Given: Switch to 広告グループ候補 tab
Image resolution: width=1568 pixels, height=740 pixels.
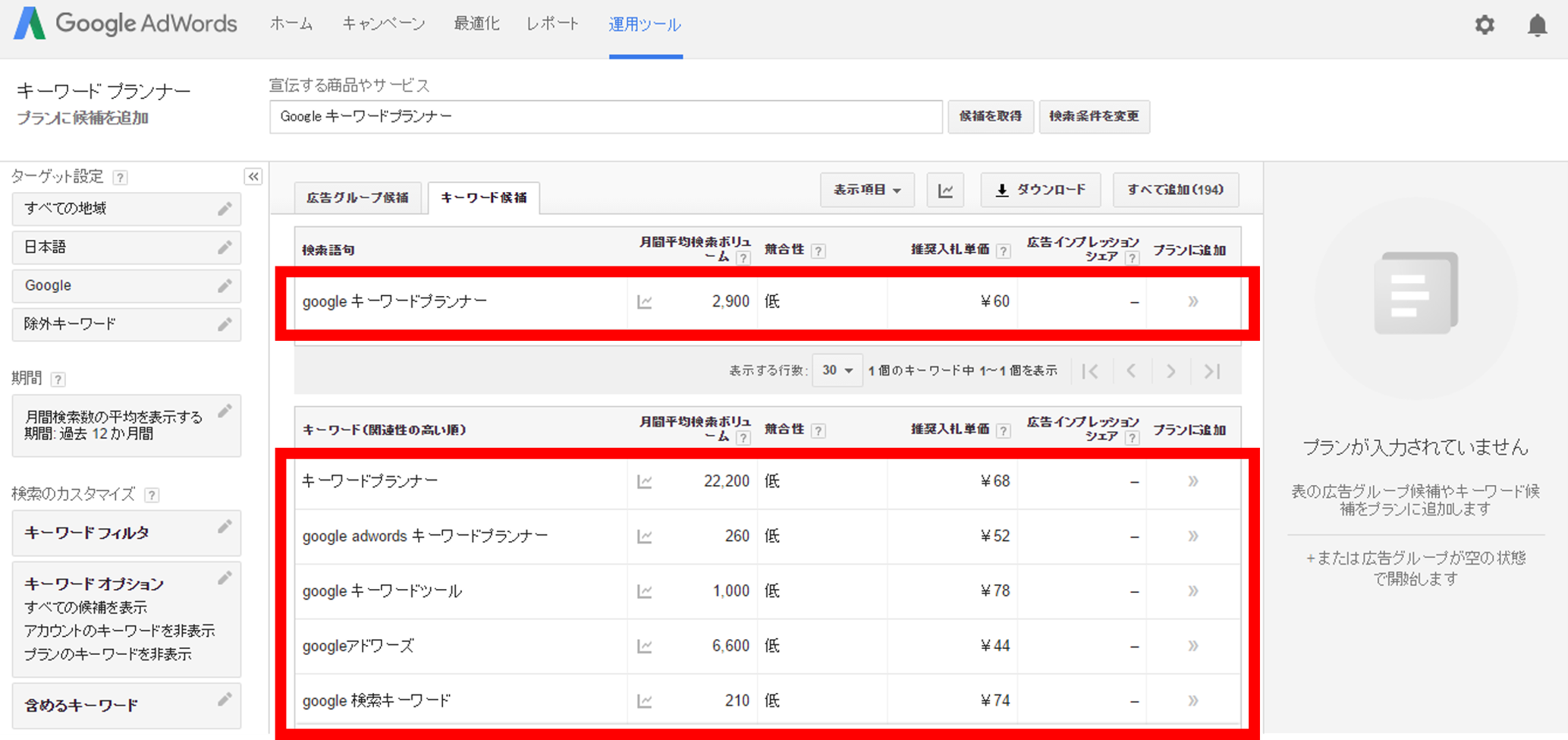Looking at the screenshot, I should click(357, 198).
